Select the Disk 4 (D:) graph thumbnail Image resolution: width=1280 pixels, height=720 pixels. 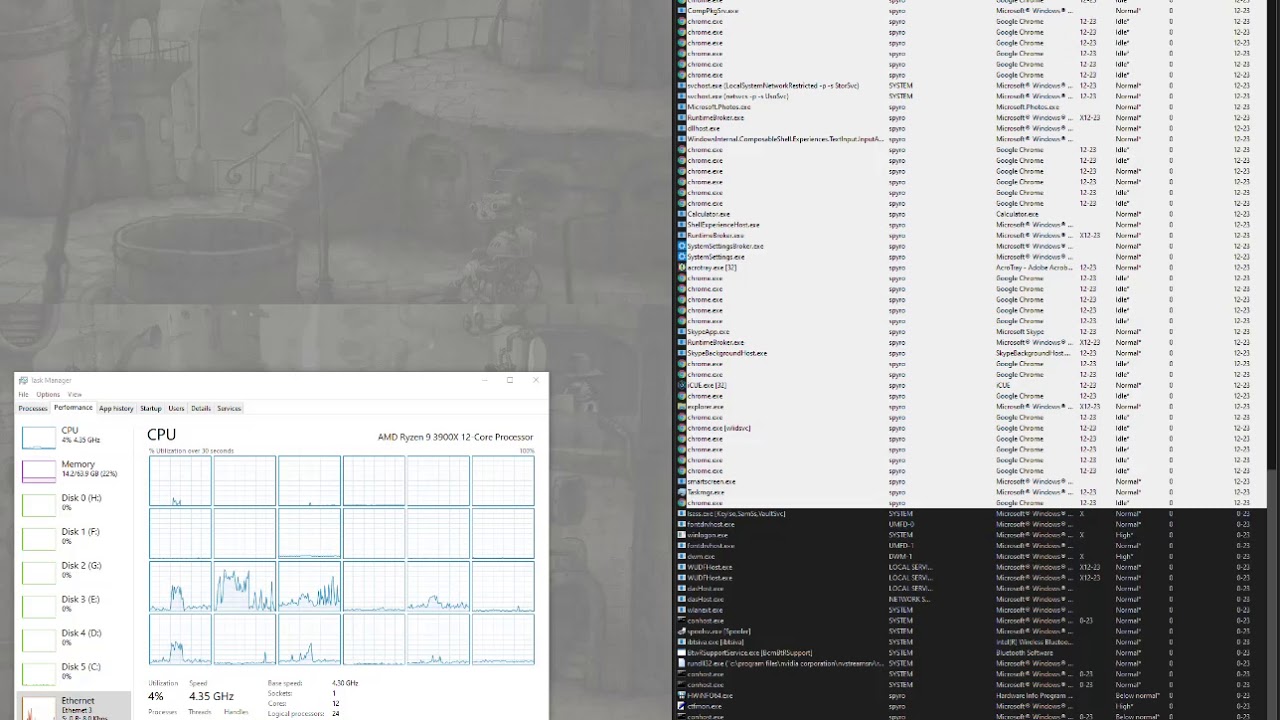tap(39, 640)
